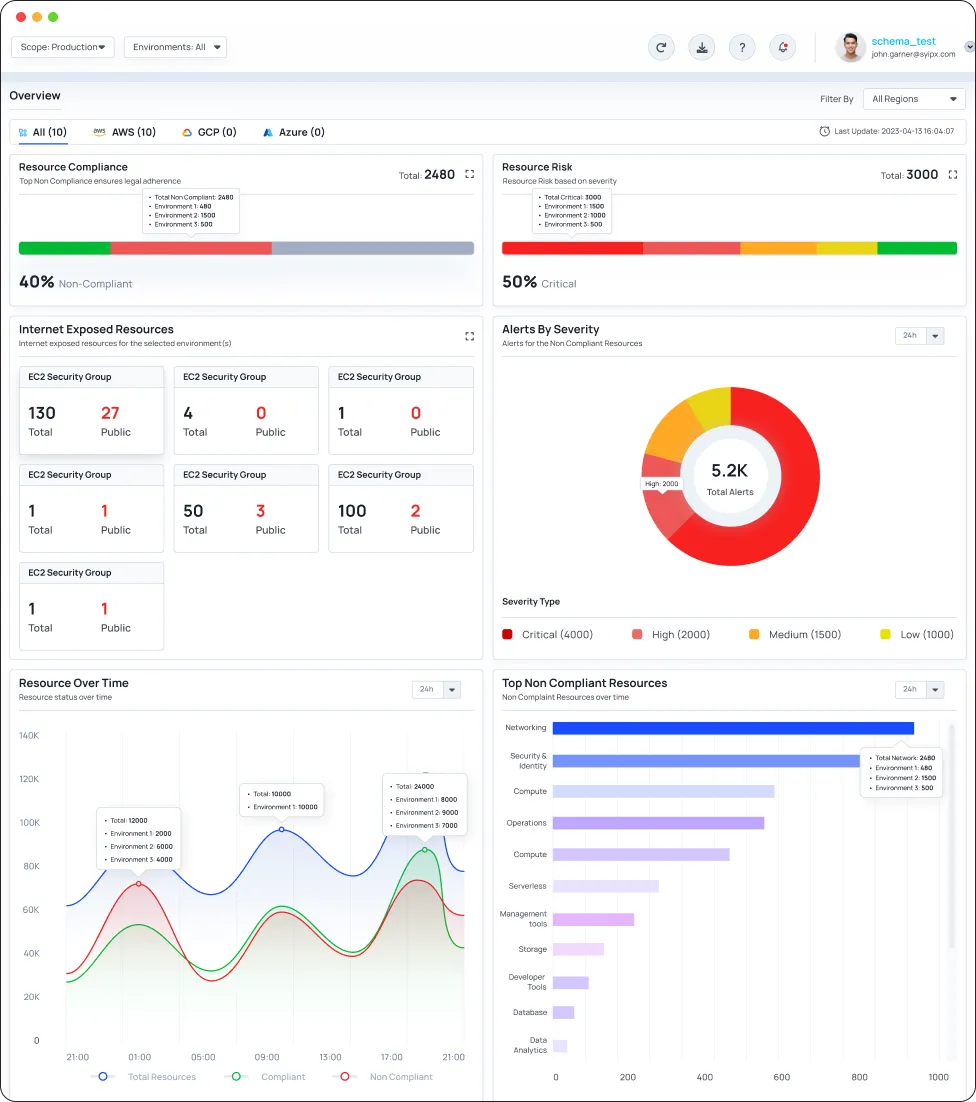The height and width of the screenshot is (1102, 976).
Task: Toggle Non Compliant legend series
Action: pos(388,1077)
